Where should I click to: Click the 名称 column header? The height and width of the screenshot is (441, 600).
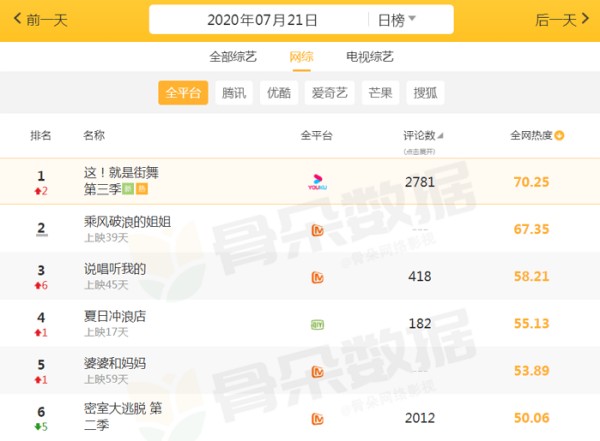(x=94, y=136)
